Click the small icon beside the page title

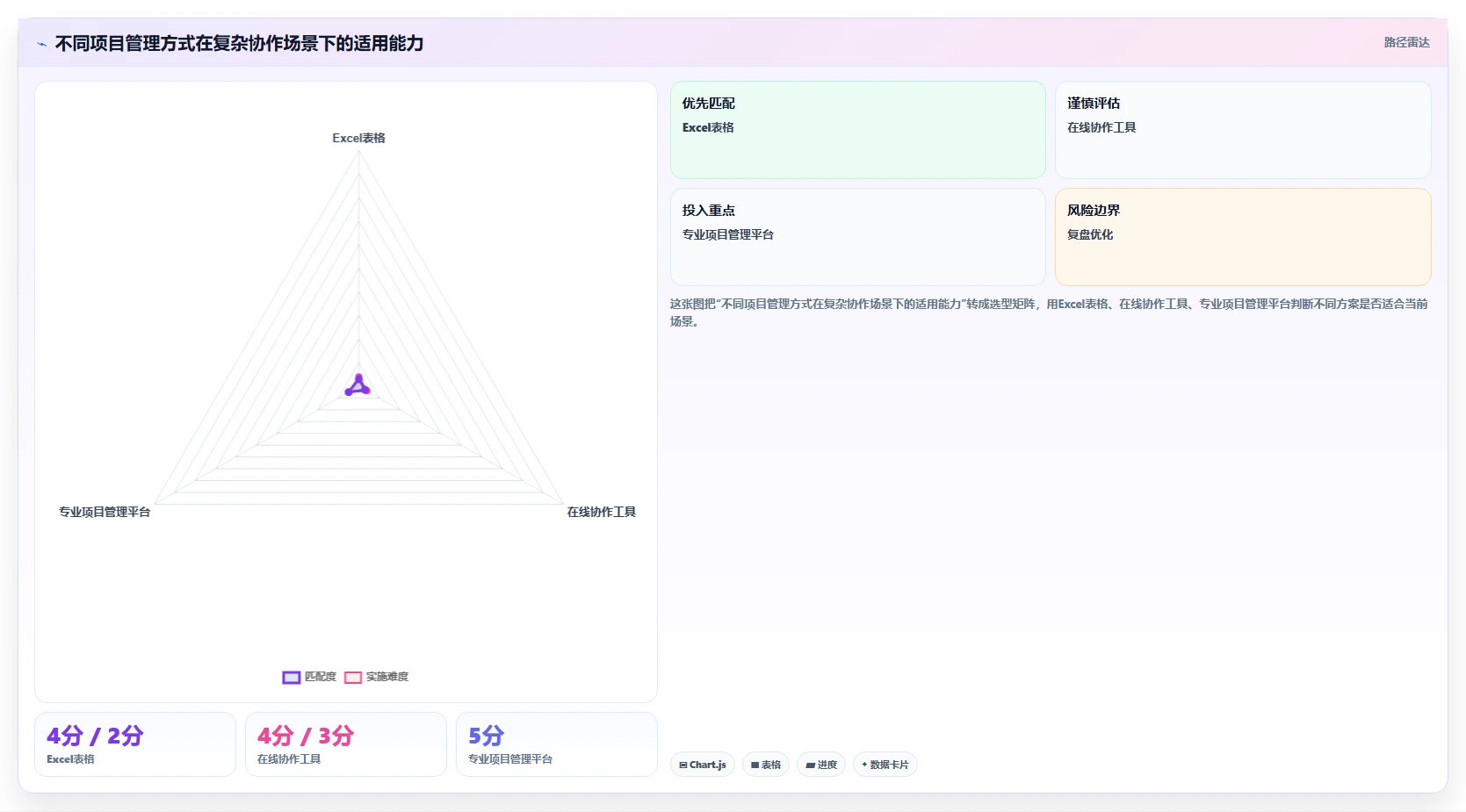click(41, 44)
